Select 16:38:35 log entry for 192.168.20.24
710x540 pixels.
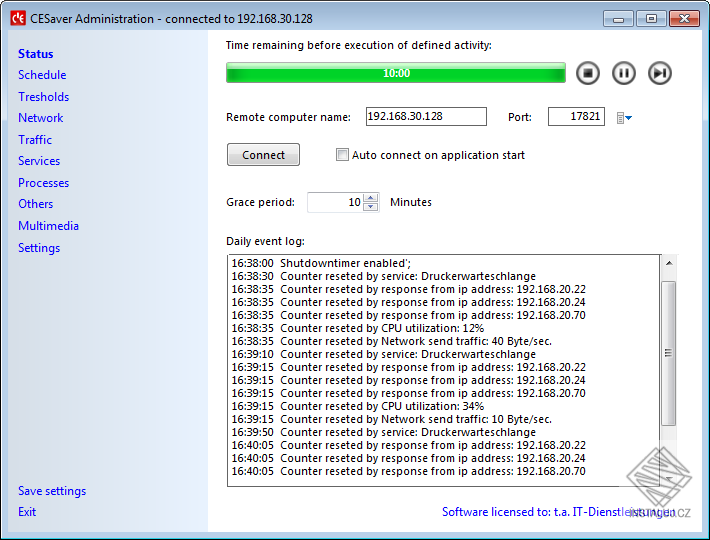(408, 302)
